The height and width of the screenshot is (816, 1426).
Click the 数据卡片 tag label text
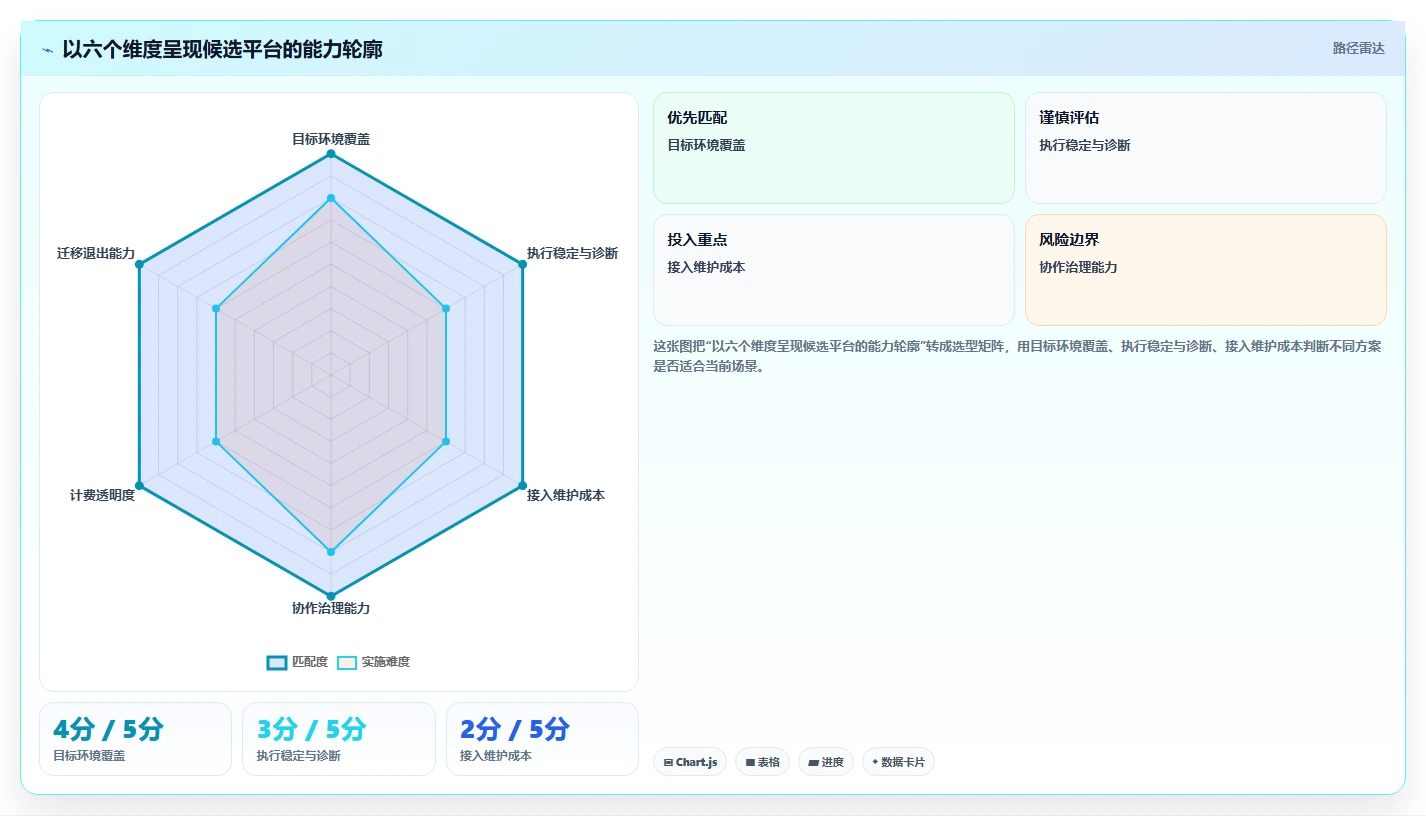tap(903, 762)
